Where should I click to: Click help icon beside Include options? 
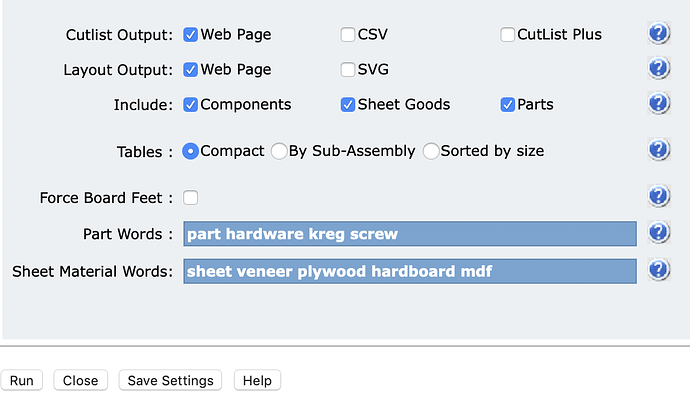658,103
